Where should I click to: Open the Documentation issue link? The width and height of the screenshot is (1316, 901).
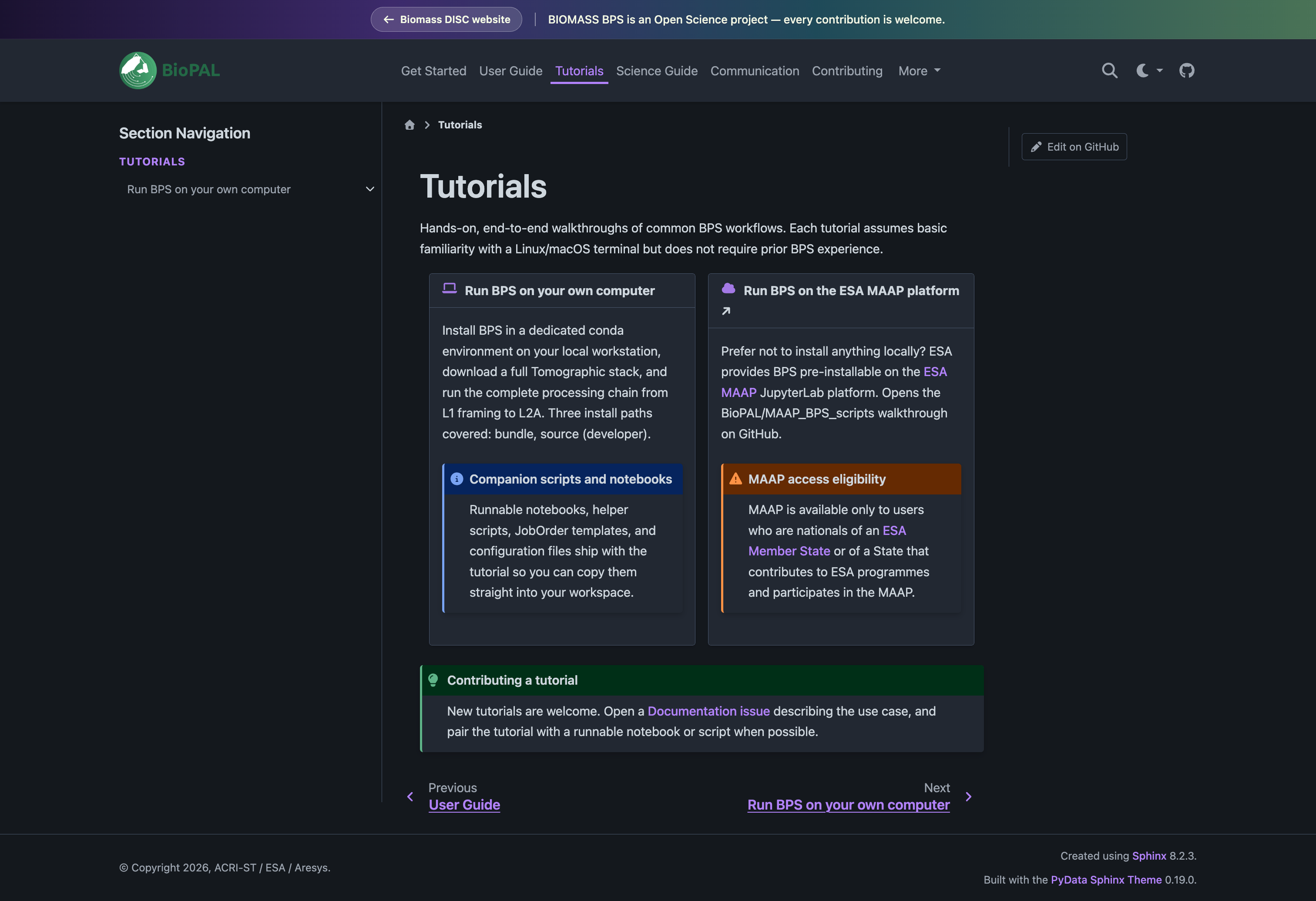click(x=708, y=711)
